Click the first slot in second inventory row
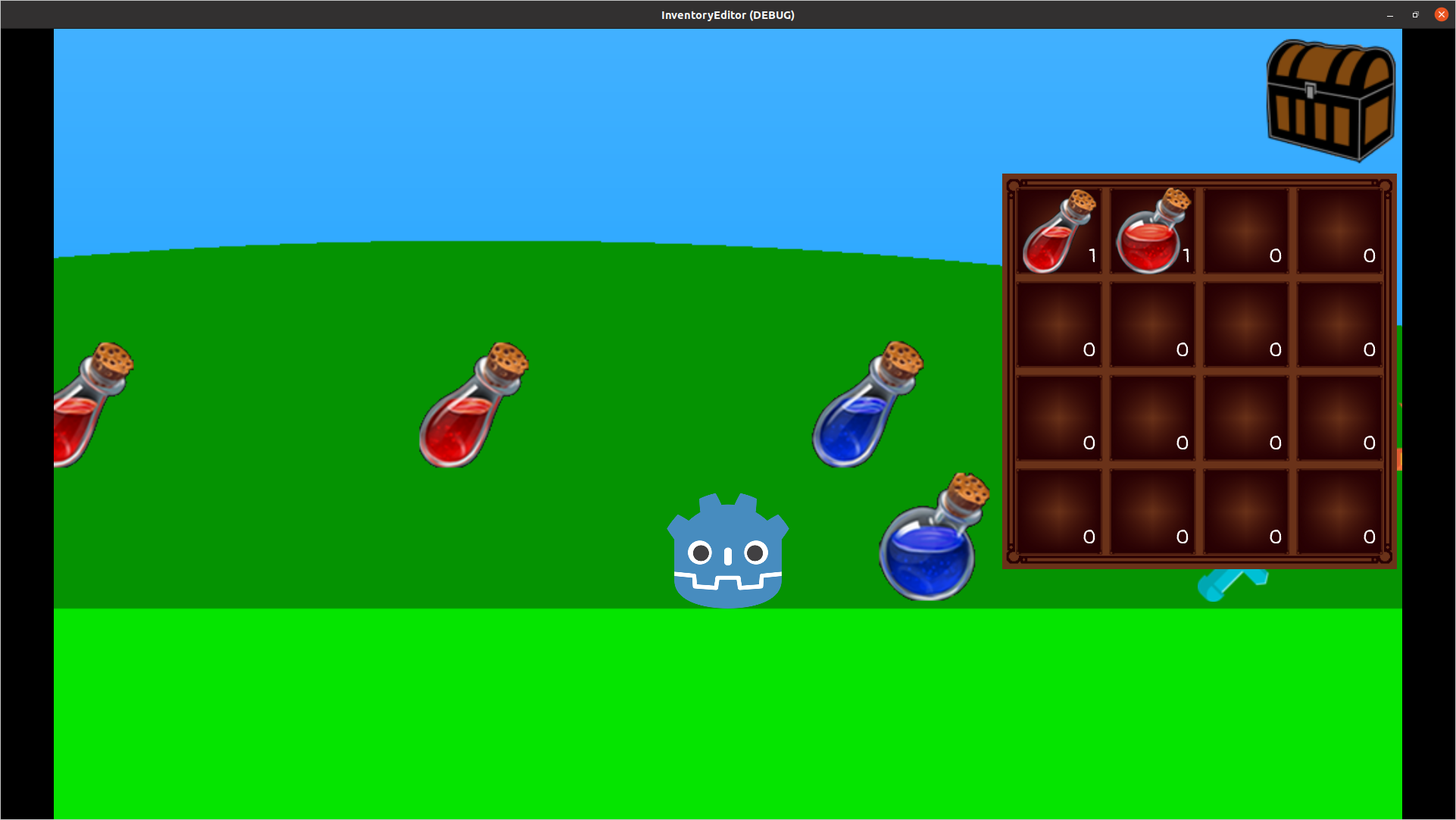The image size is (1456, 820). (x=1058, y=325)
